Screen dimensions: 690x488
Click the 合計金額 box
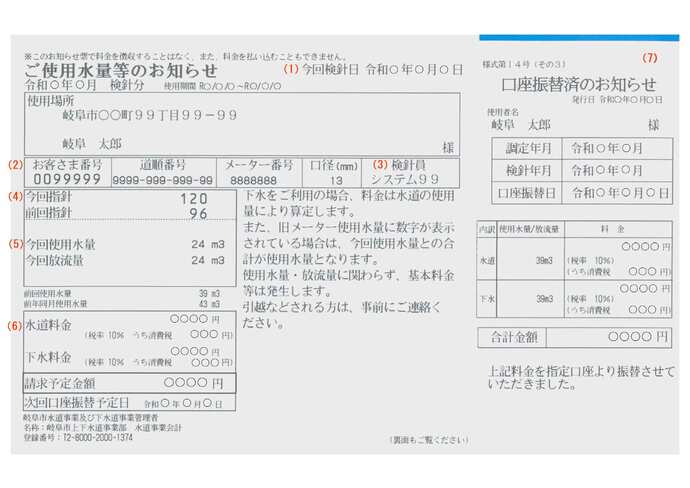click(574, 337)
